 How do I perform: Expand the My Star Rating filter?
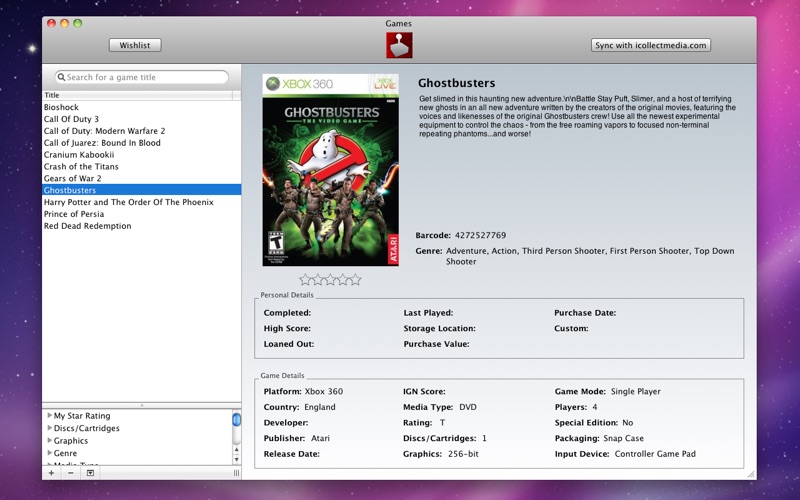click(x=49, y=415)
